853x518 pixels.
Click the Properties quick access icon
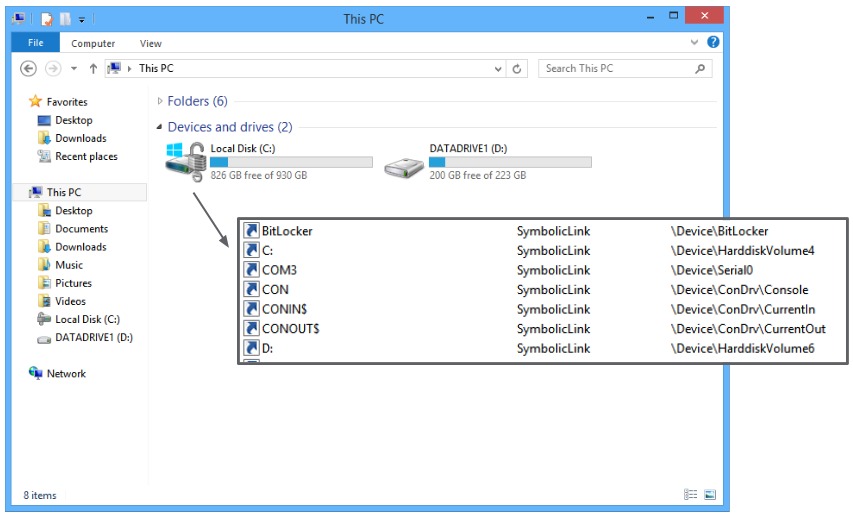pyautogui.click(x=47, y=19)
